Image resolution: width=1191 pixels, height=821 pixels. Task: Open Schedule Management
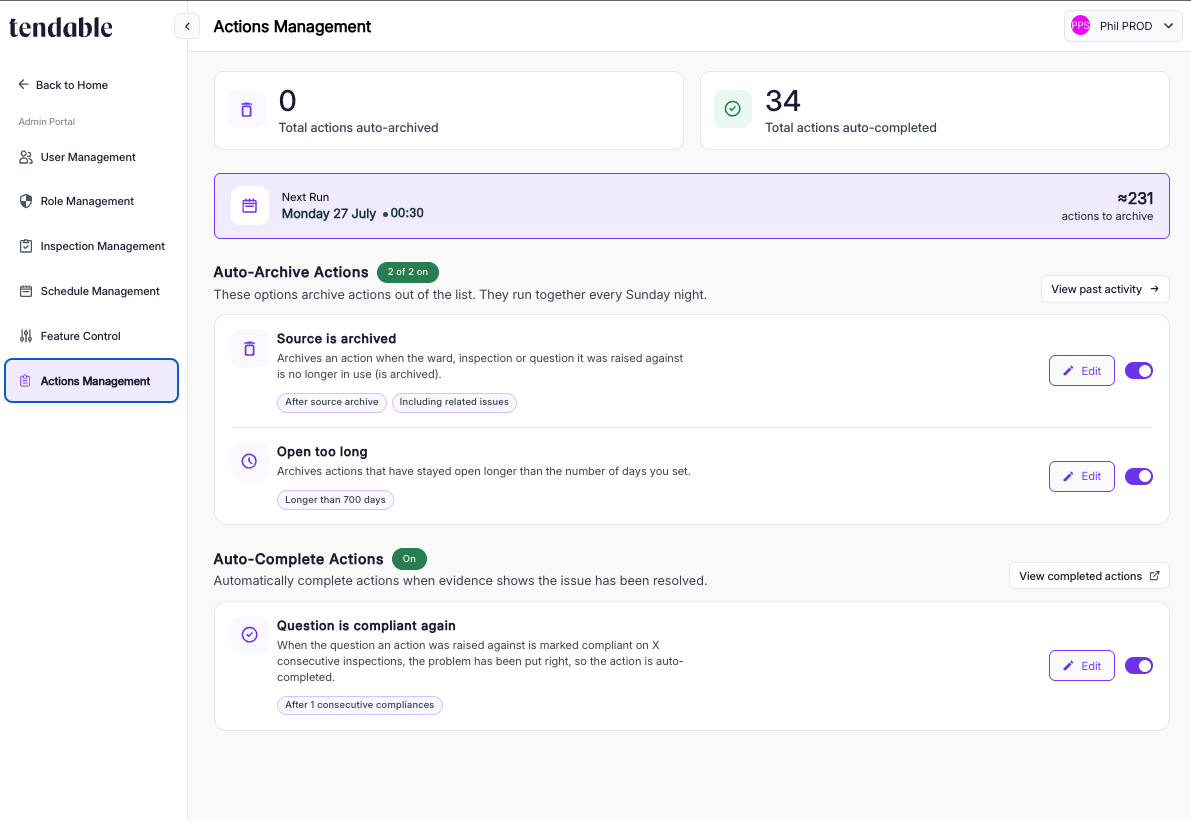(x=91, y=291)
